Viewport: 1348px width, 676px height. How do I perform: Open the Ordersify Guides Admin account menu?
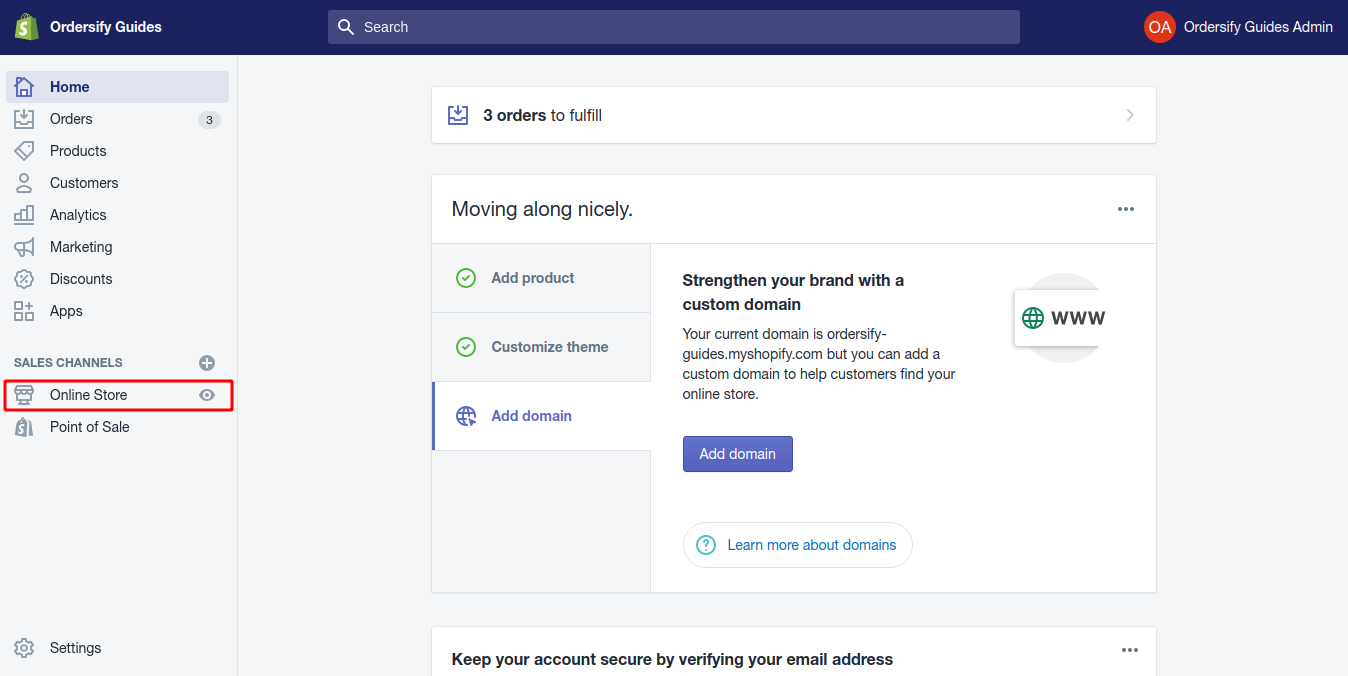1258,27
